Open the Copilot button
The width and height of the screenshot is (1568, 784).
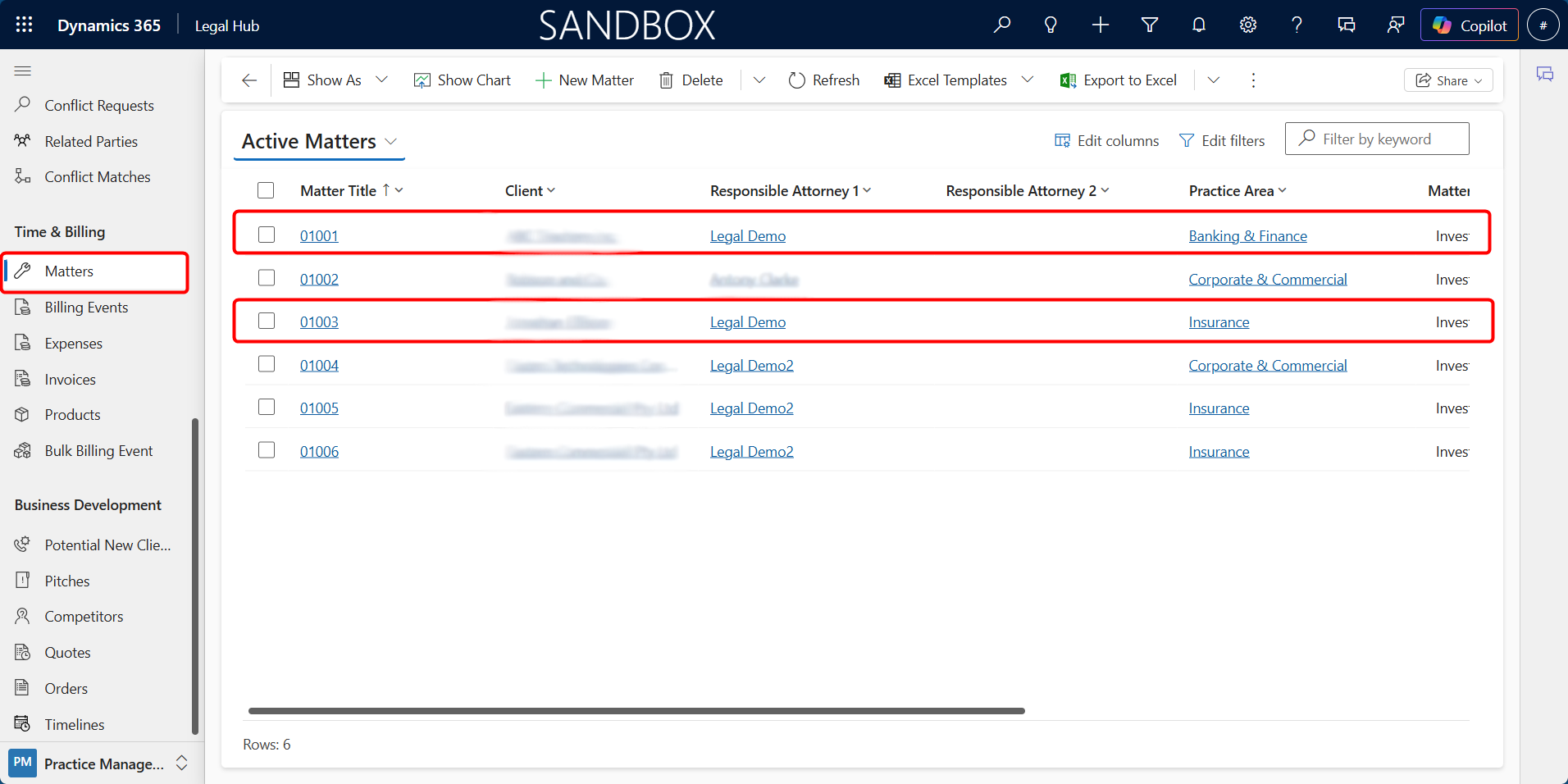pyautogui.click(x=1470, y=25)
